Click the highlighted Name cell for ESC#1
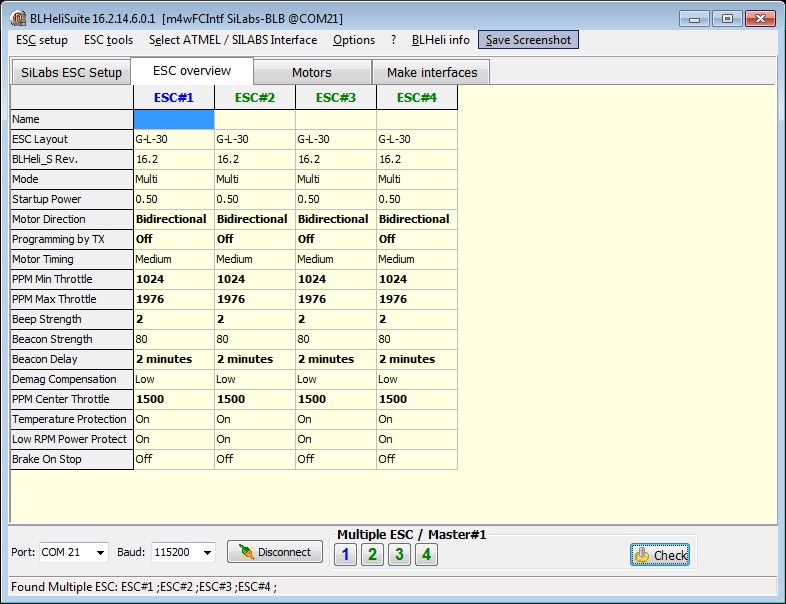This screenshot has width=786, height=604. (174, 119)
